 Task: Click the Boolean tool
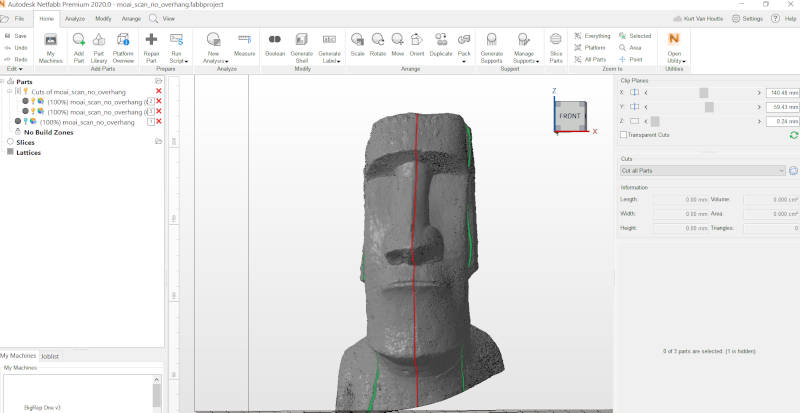click(274, 45)
